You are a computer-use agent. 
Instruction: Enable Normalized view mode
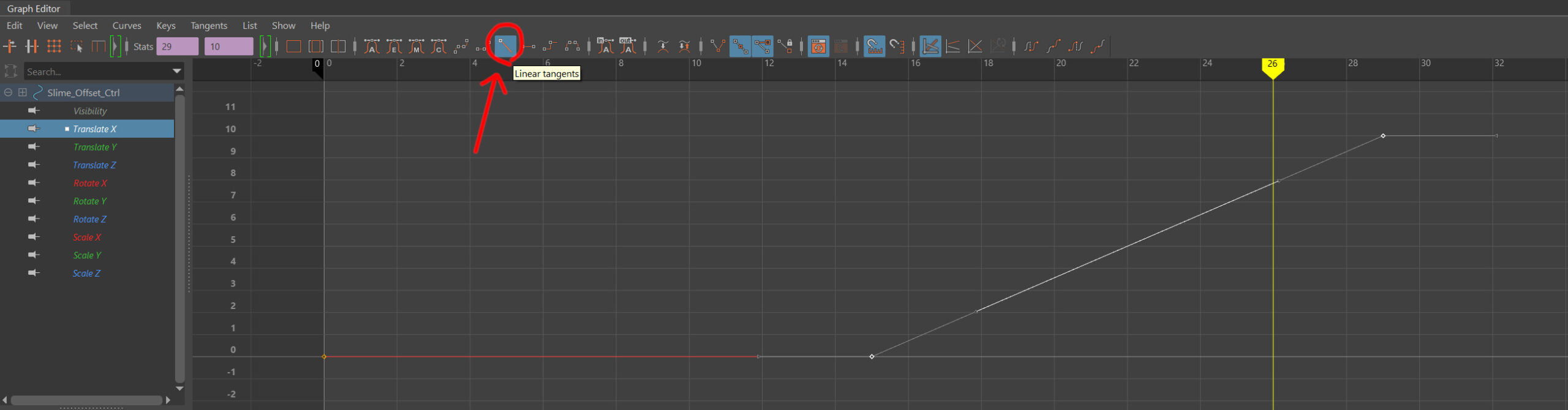click(x=975, y=46)
